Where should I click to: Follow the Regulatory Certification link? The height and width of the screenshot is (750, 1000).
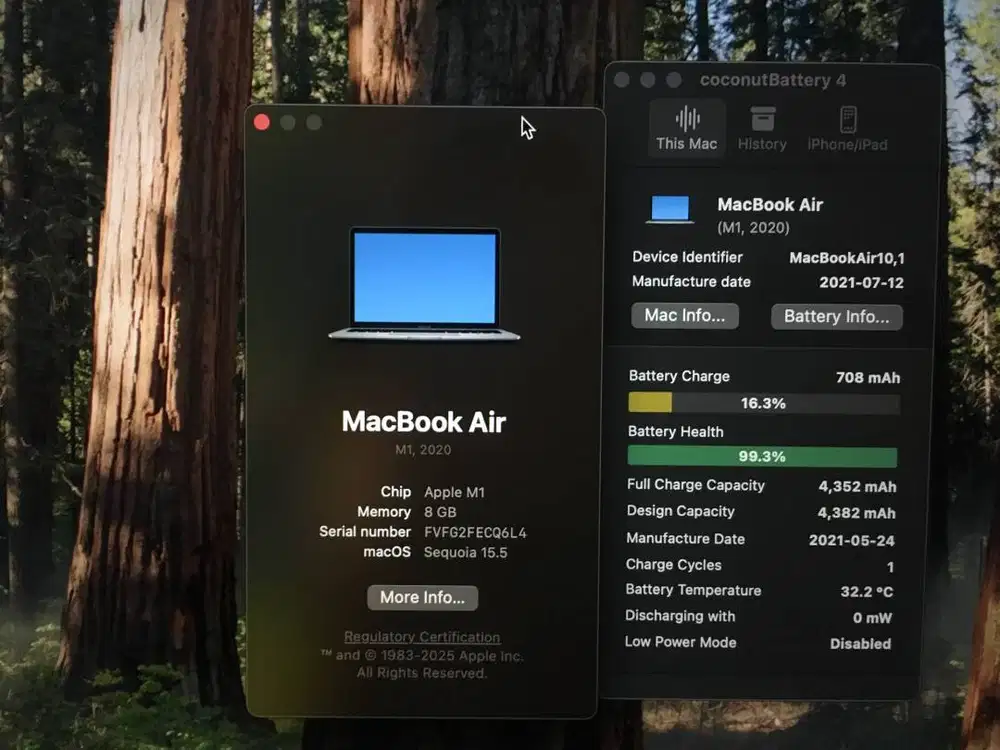(x=422, y=637)
